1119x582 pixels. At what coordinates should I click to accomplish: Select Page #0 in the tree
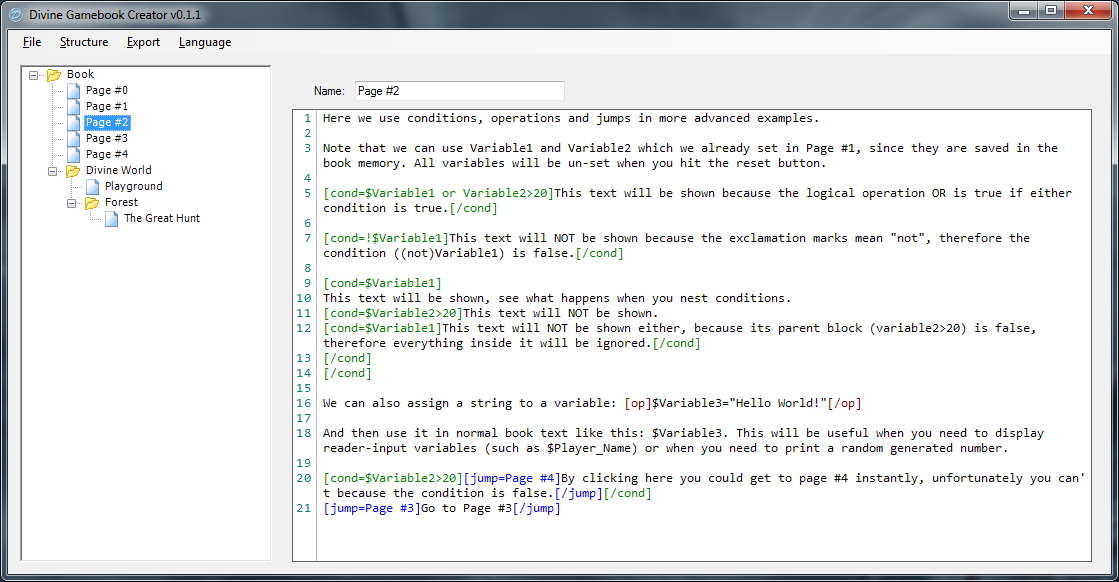pos(106,91)
